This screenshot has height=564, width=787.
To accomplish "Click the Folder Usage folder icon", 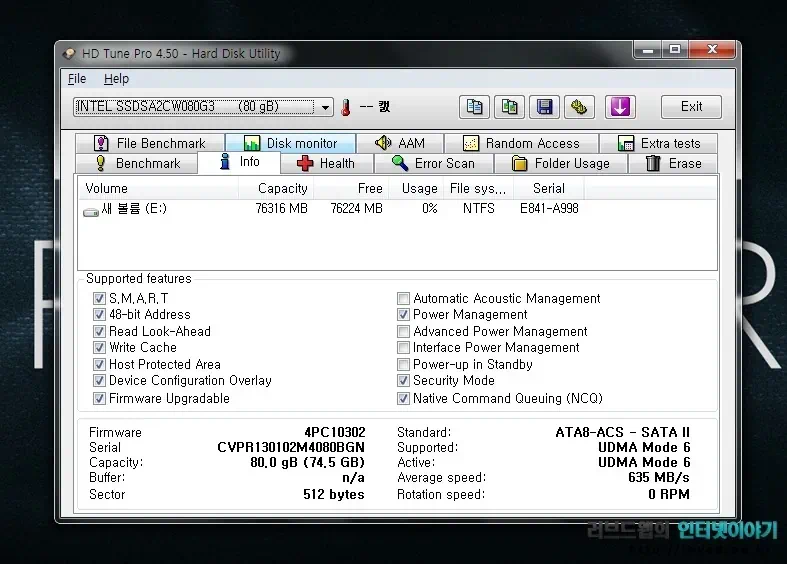I will click(x=519, y=164).
